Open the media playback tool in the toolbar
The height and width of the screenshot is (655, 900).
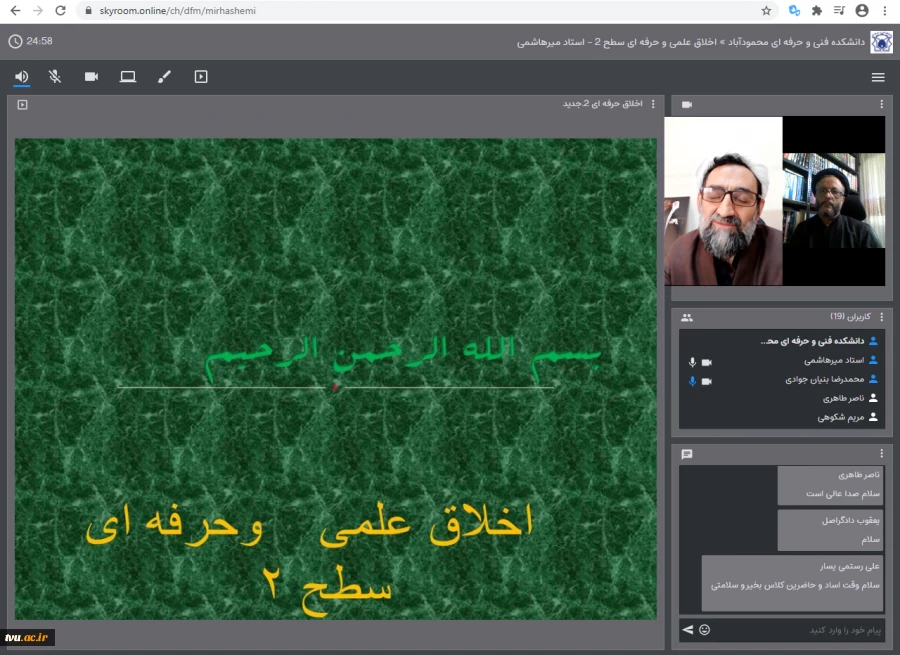click(201, 76)
